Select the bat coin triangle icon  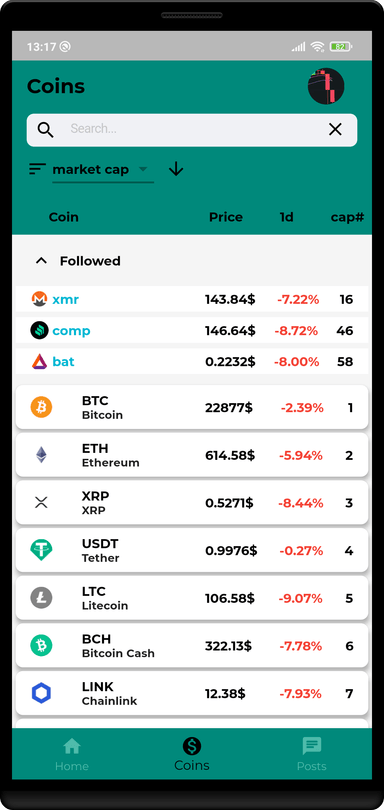click(x=39, y=362)
